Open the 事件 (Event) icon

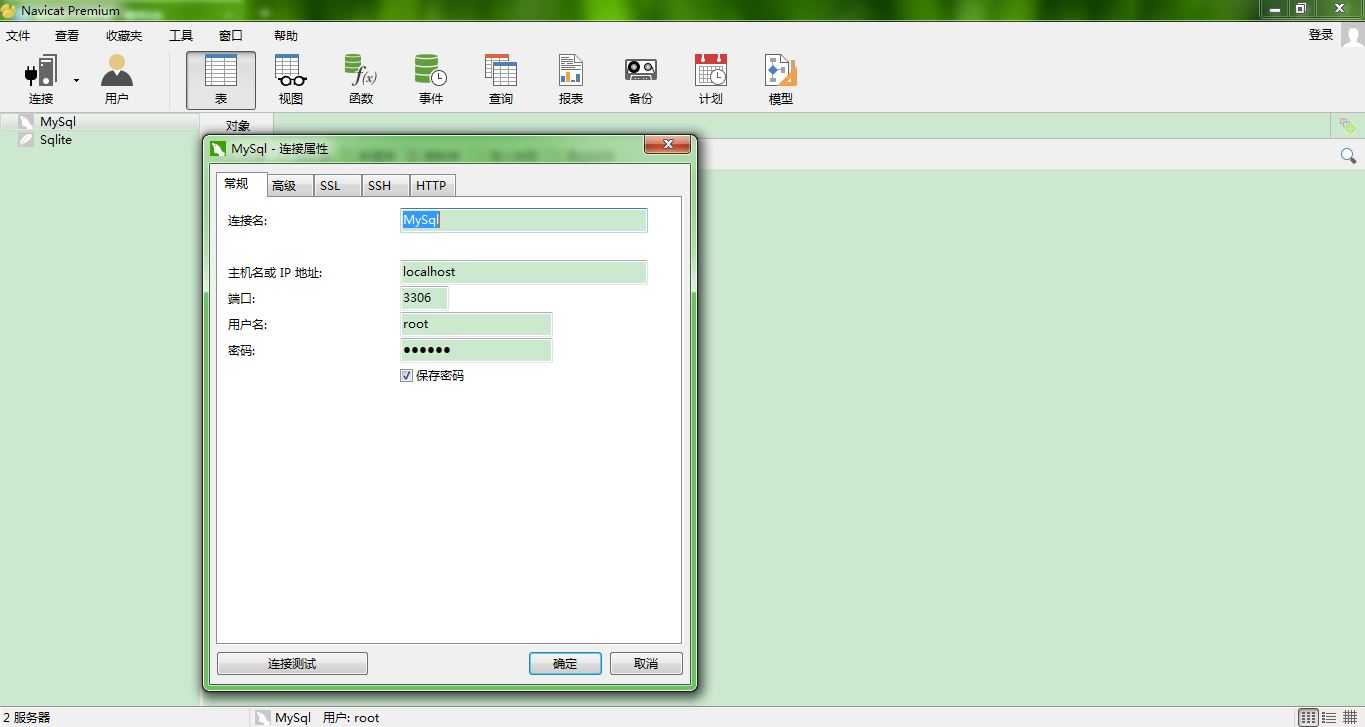(x=431, y=80)
